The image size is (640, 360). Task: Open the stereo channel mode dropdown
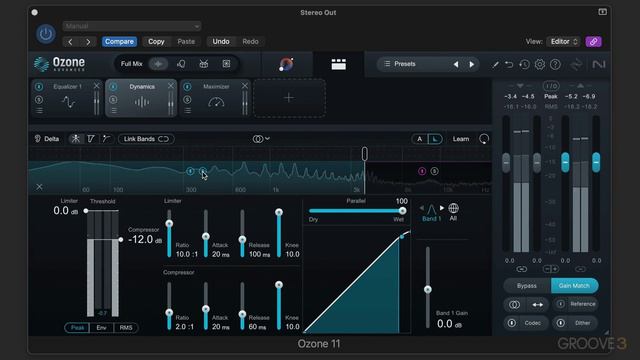pos(261,139)
